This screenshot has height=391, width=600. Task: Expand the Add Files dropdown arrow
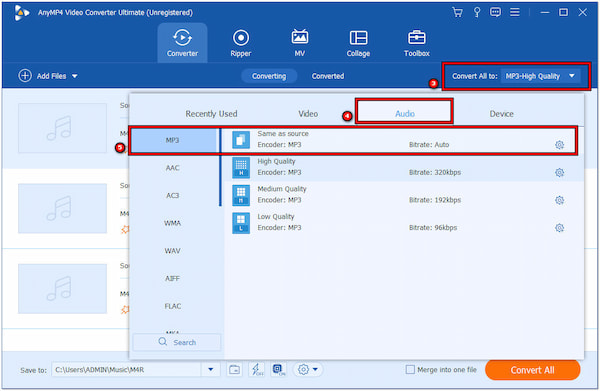(x=75, y=76)
